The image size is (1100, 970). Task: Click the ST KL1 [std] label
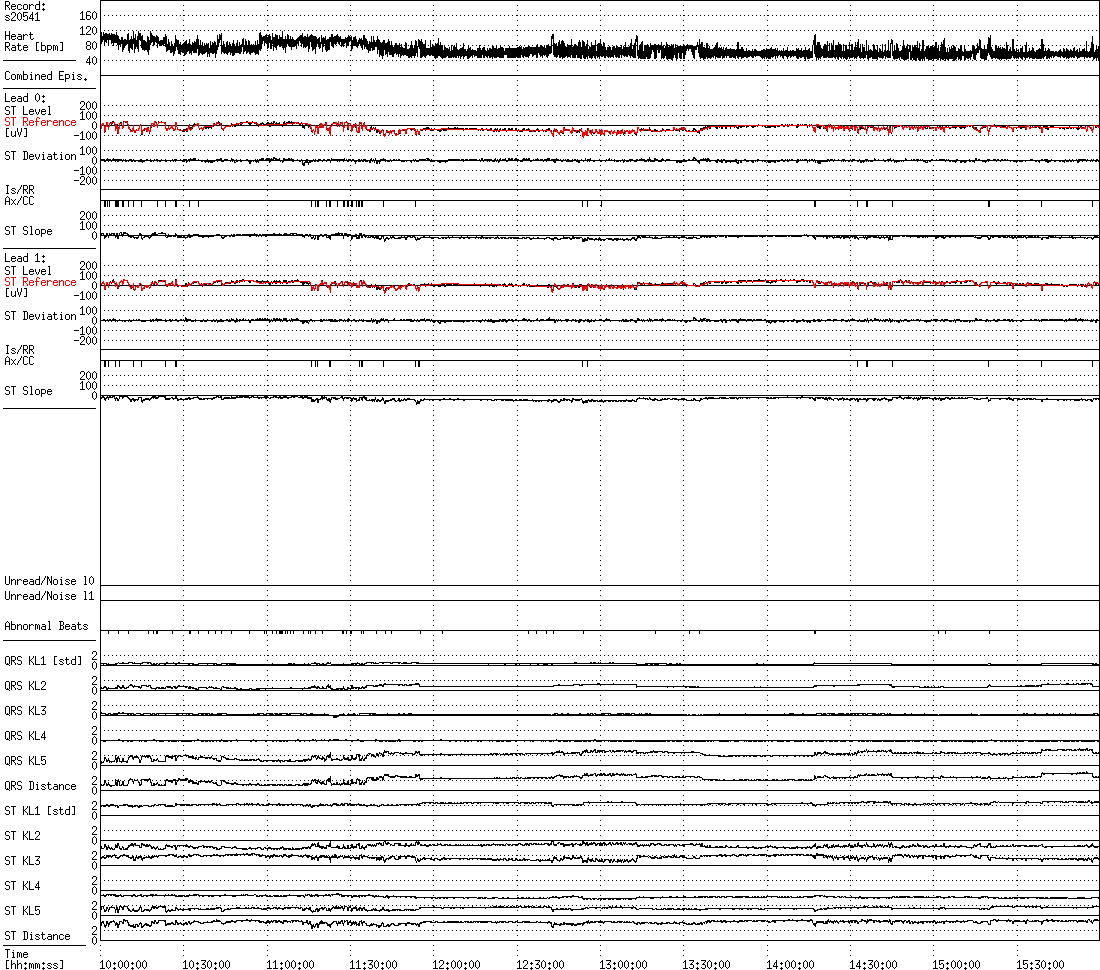coord(40,810)
